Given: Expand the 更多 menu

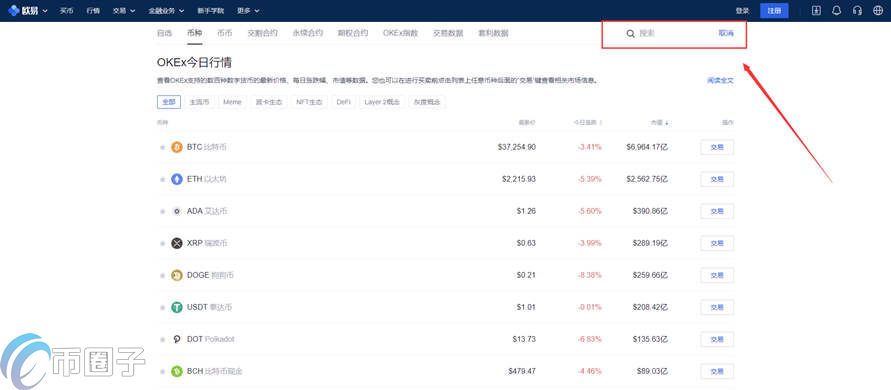Looking at the screenshot, I should [x=248, y=11].
